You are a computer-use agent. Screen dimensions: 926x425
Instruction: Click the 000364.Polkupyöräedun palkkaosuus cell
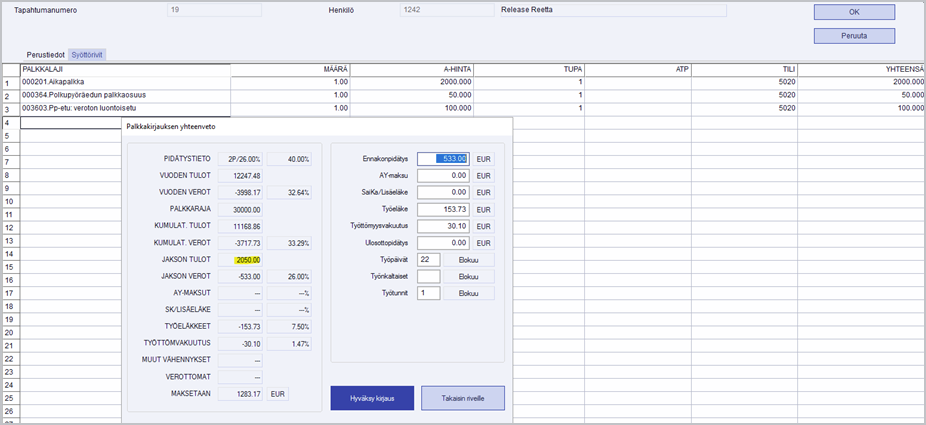[x=125, y=94]
